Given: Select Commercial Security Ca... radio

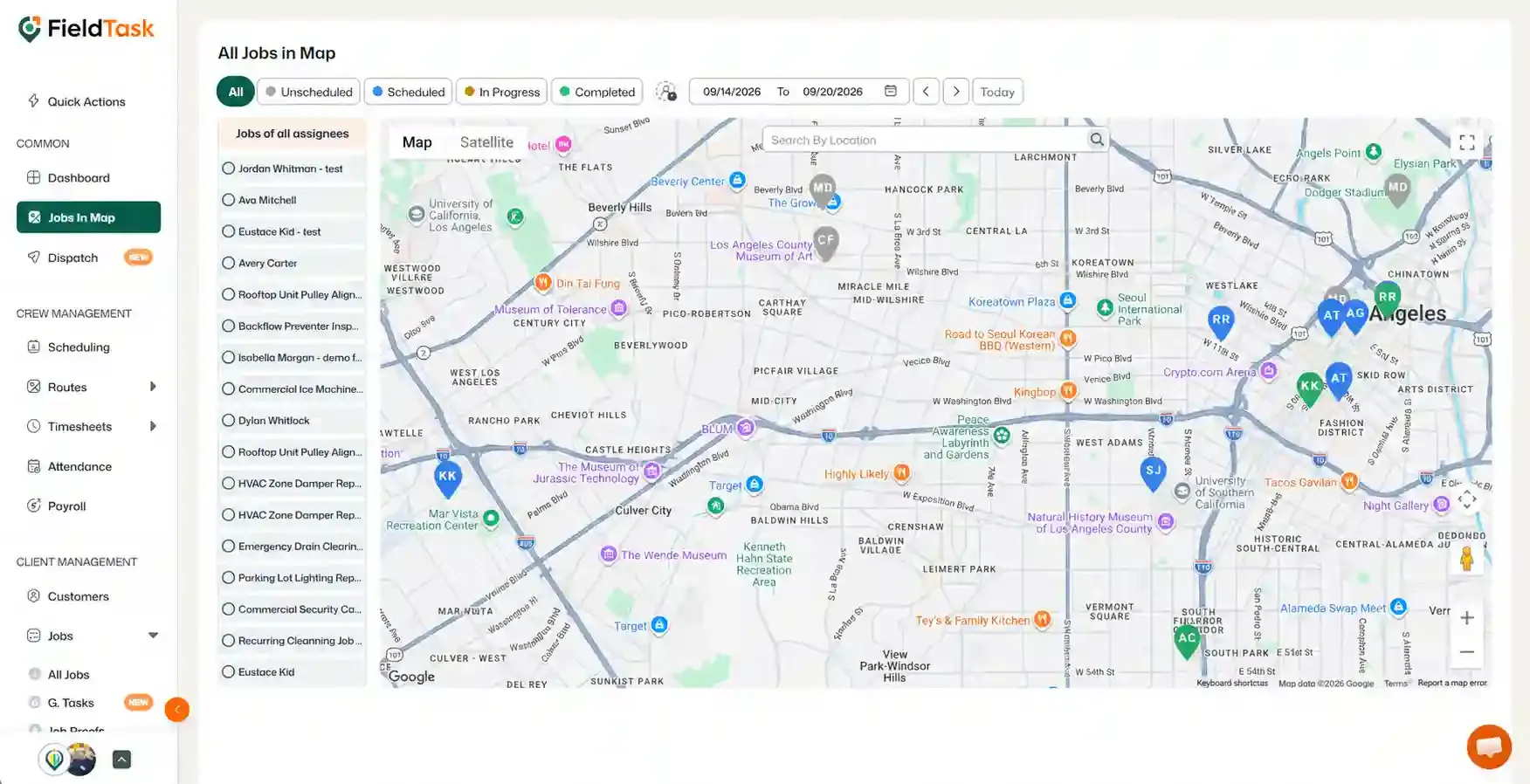Looking at the screenshot, I should pyautogui.click(x=228, y=609).
